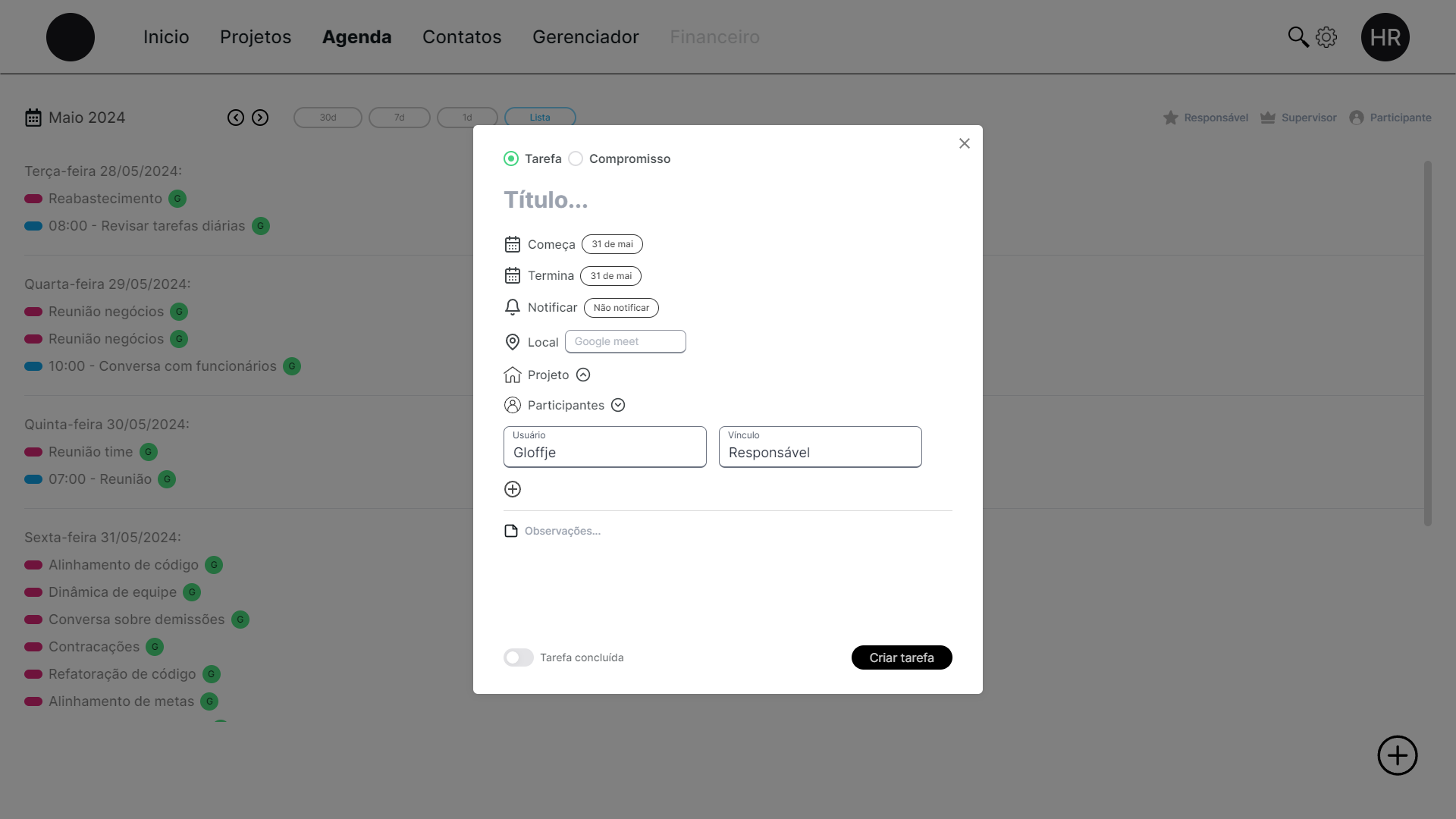Screen dimensions: 1456x819
Task: Click the Começa calendar icon
Action: pyautogui.click(x=513, y=244)
